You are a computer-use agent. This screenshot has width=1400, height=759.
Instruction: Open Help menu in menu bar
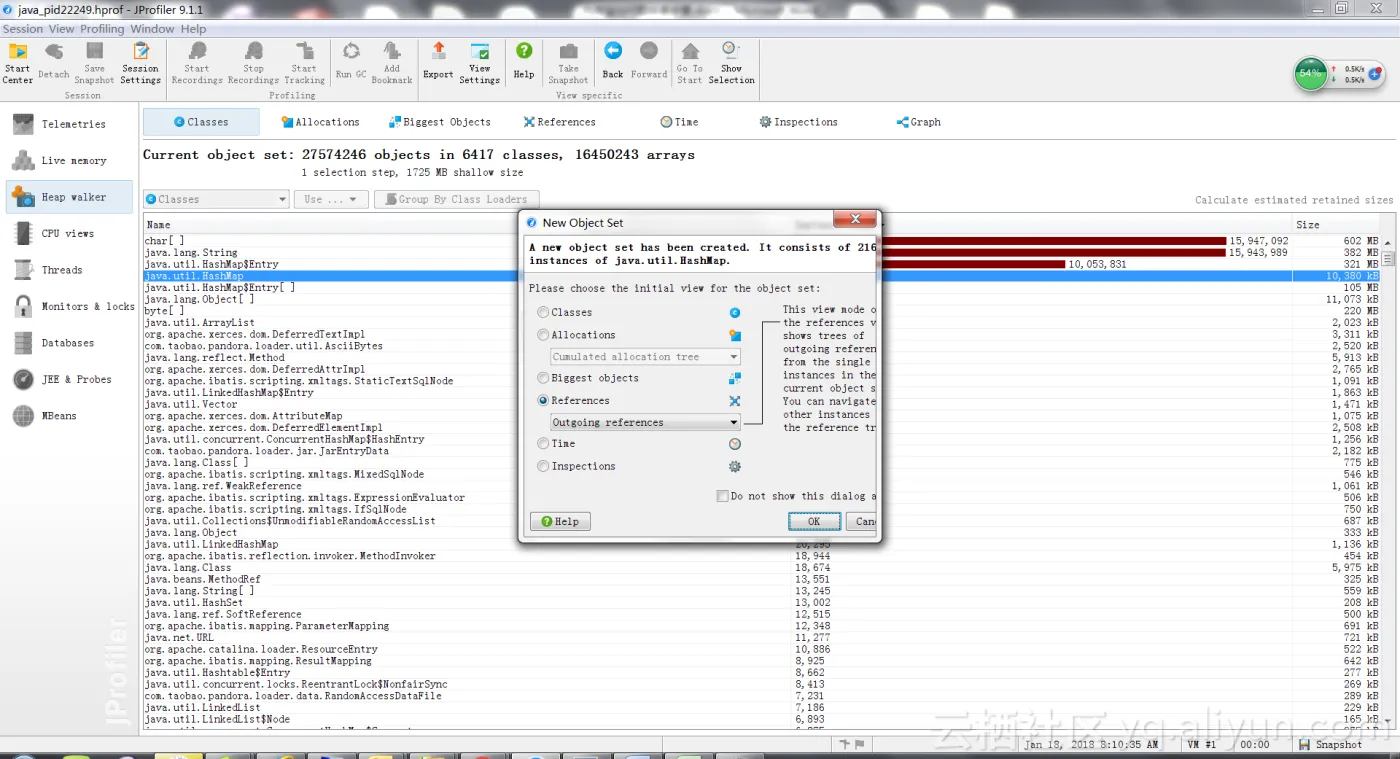[193, 29]
